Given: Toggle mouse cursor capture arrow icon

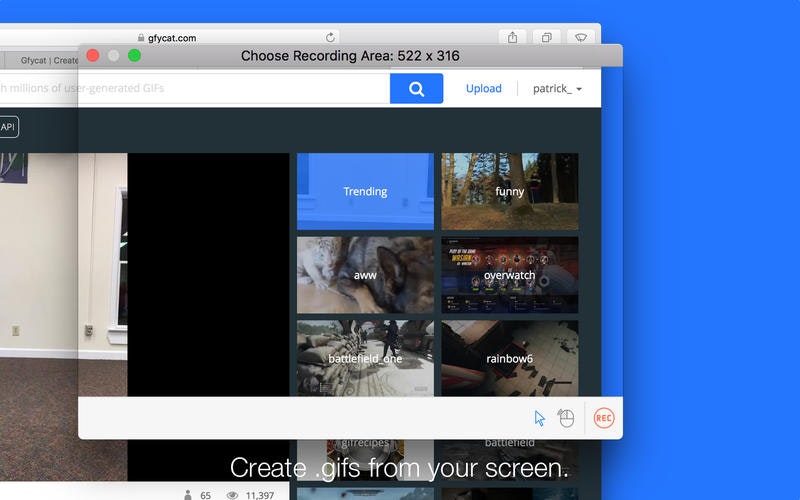Looking at the screenshot, I should (x=539, y=418).
